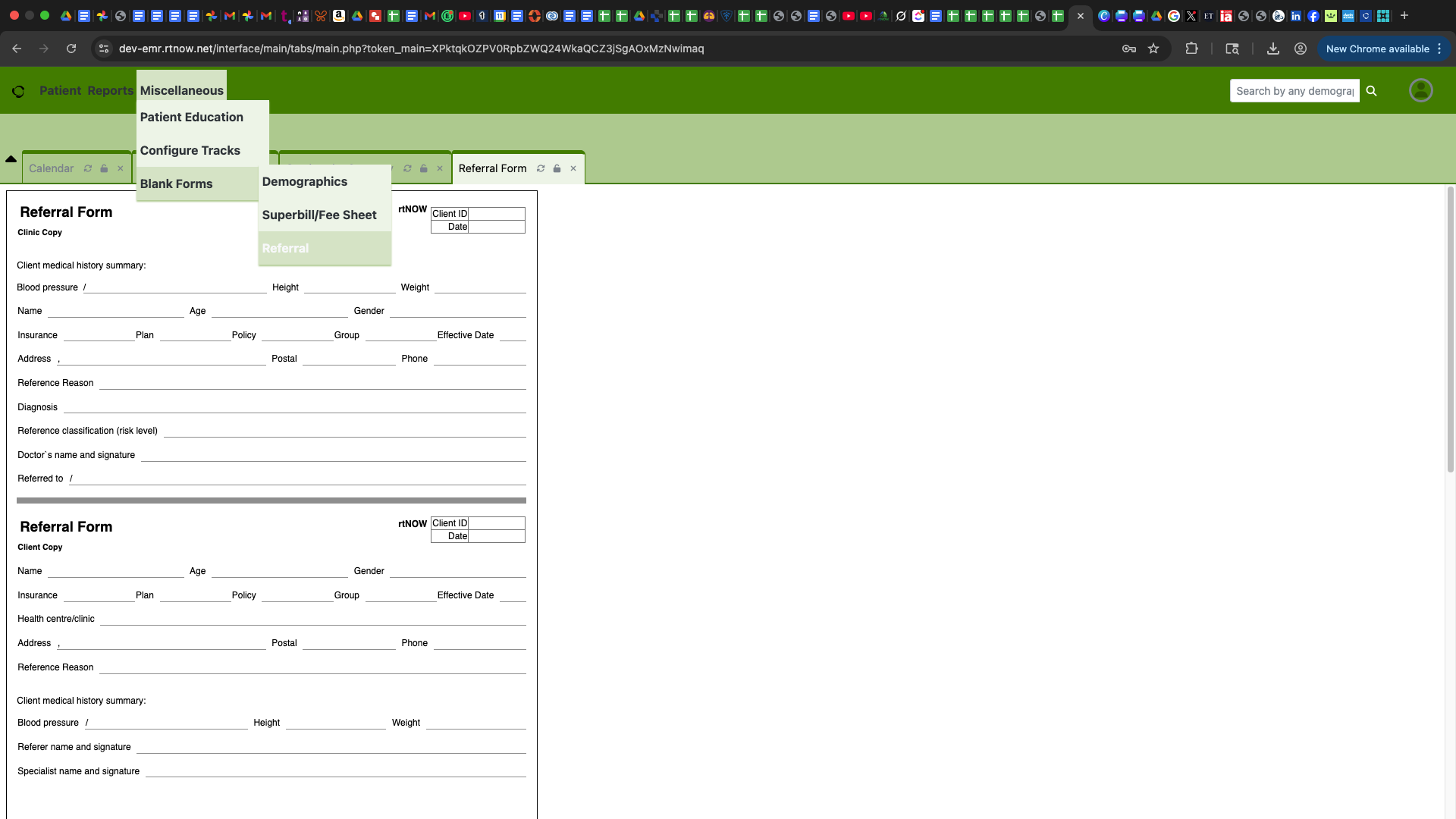Screen dimensions: 1456x819
Task: Open the user profile avatar menu
Action: (x=1420, y=90)
